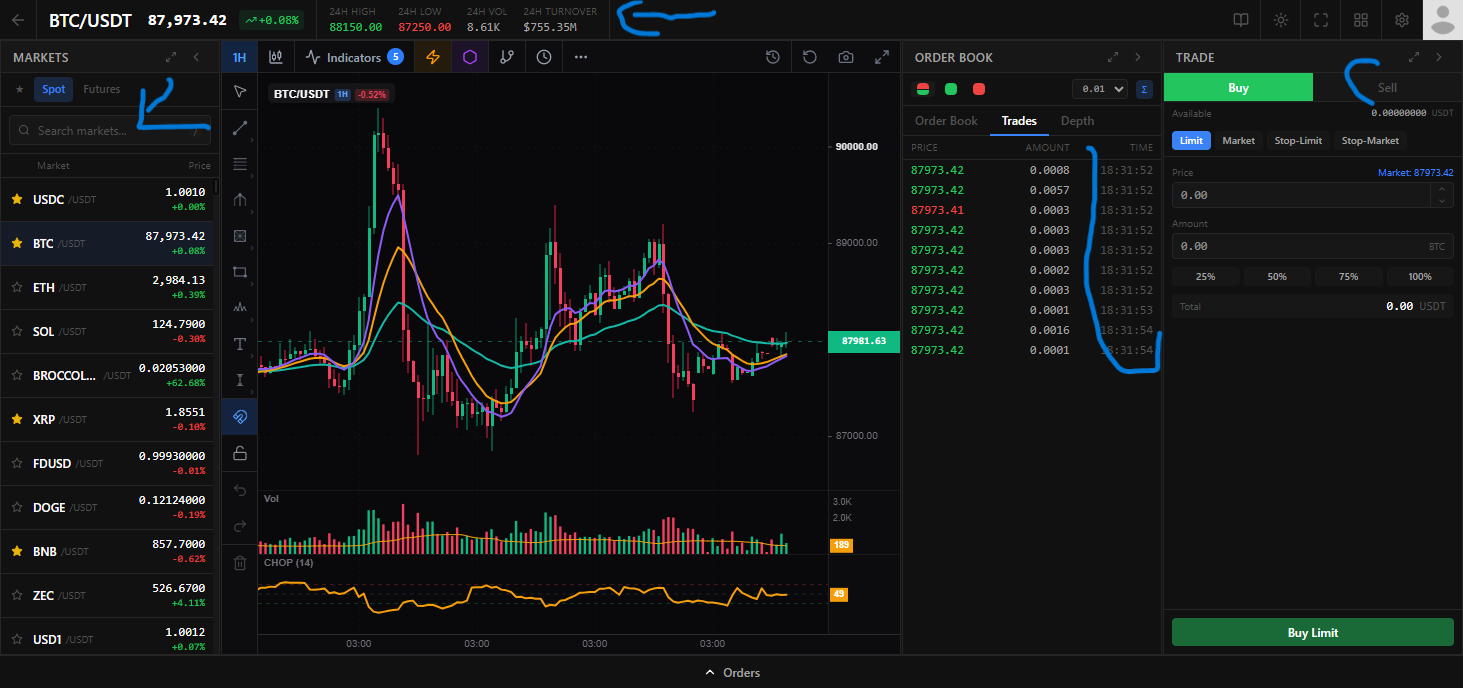1463x688 pixels.
Task: Click the history replay icon on chart
Action: 773,57
